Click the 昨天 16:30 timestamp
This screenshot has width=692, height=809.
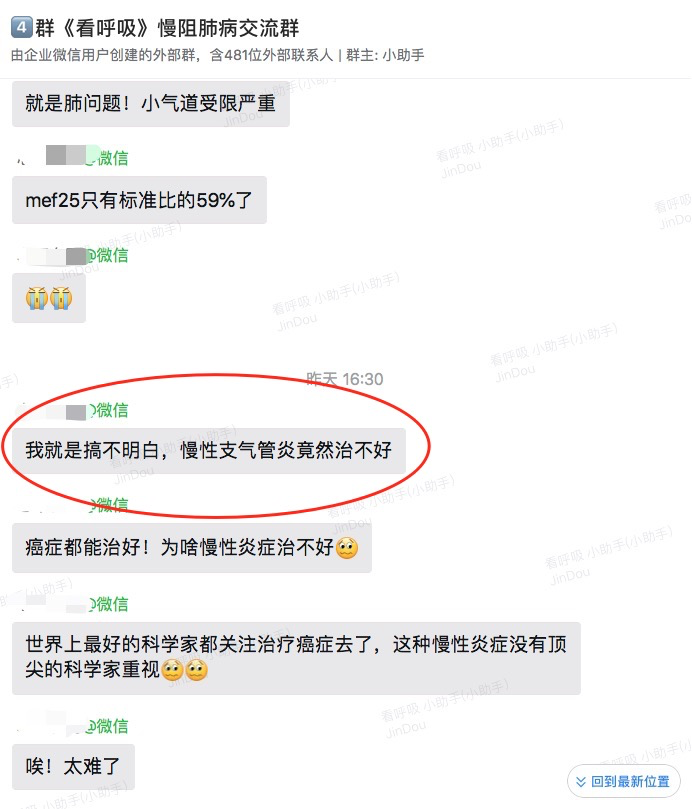coord(345,379)
